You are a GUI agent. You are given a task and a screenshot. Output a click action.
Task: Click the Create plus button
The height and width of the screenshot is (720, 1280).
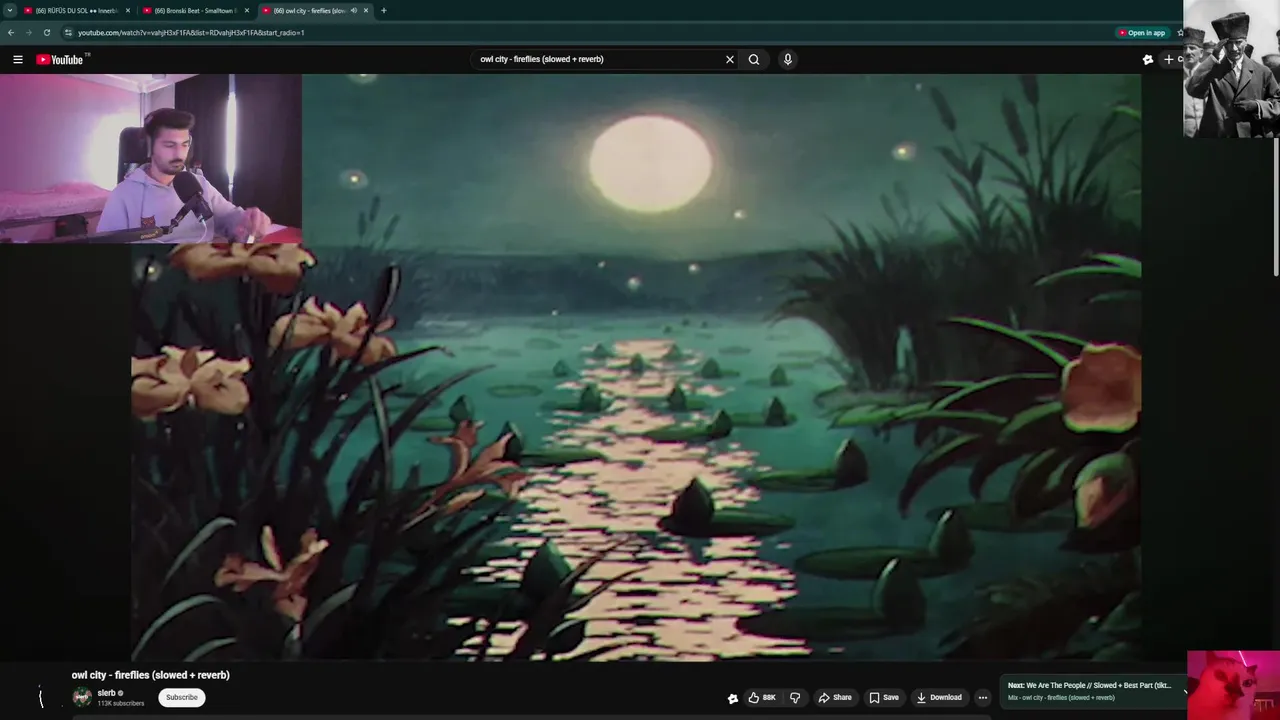click(x=1172, y=59)
